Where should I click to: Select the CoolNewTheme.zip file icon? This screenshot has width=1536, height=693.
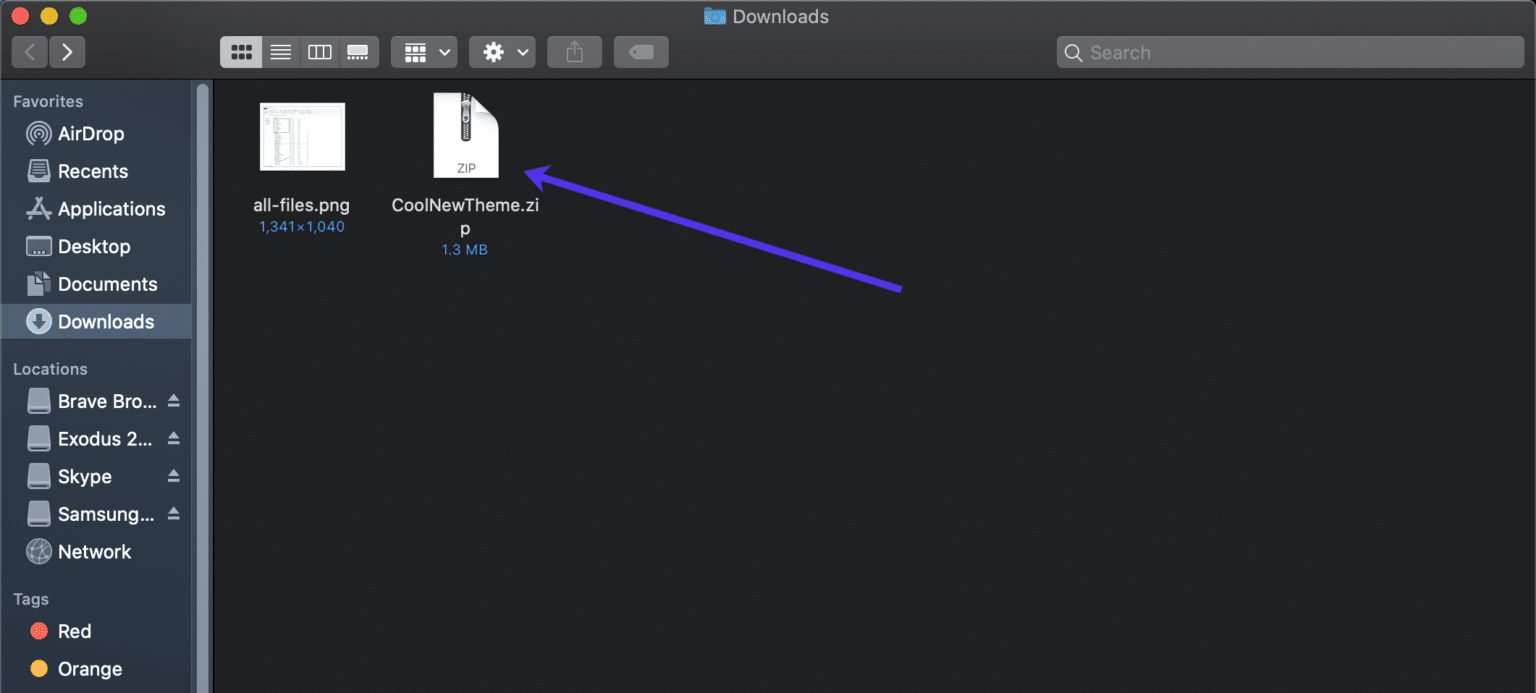[x=466, y=136]
